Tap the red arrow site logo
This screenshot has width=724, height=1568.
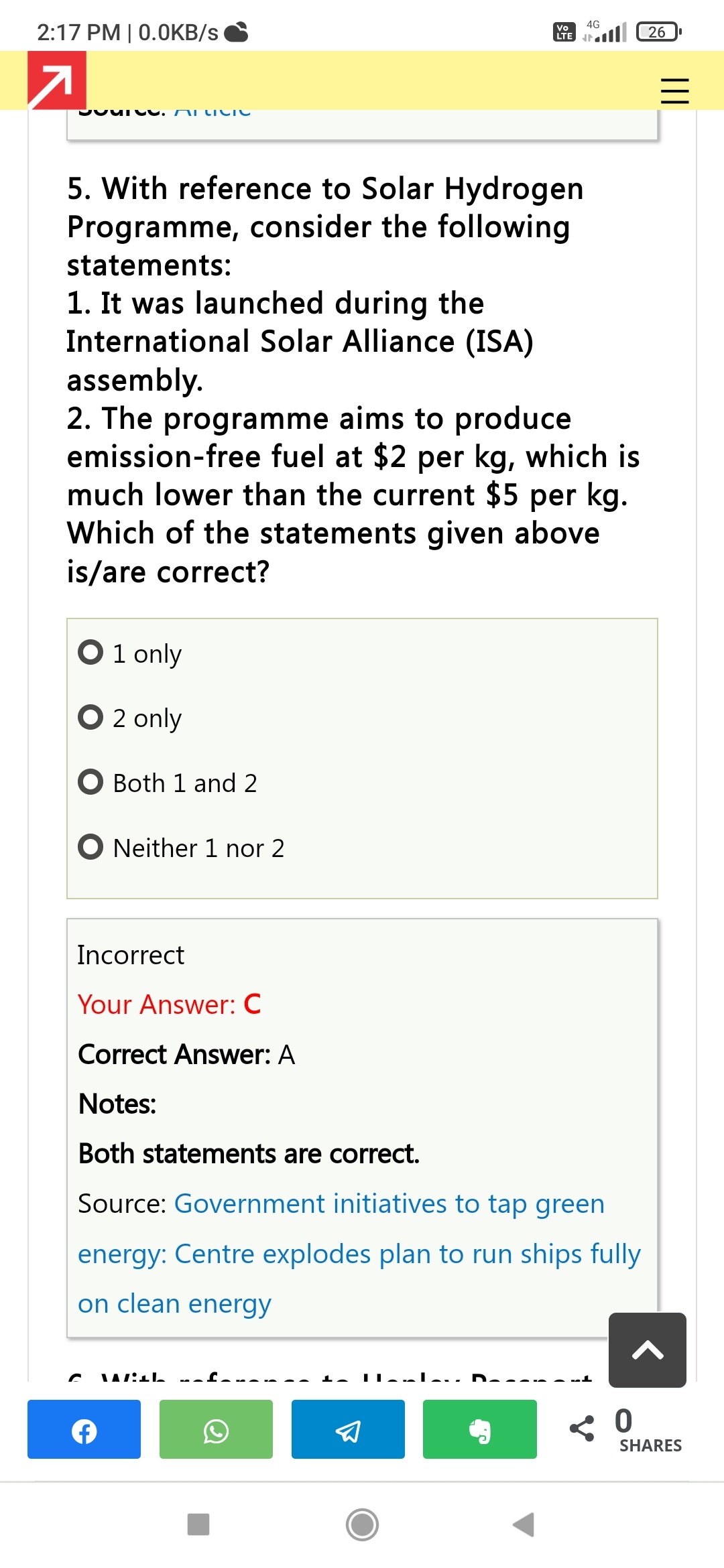(56, 80)
